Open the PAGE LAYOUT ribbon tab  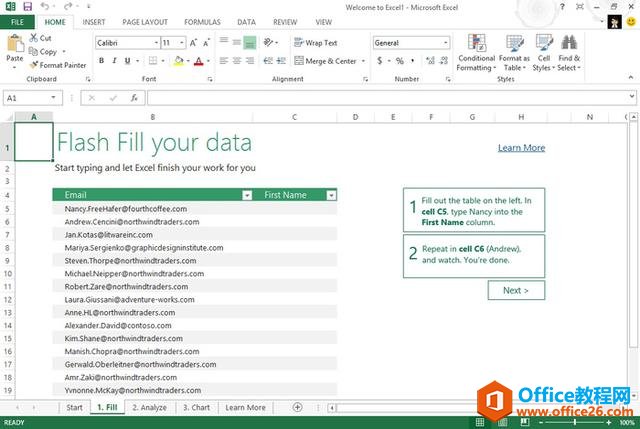145,21
